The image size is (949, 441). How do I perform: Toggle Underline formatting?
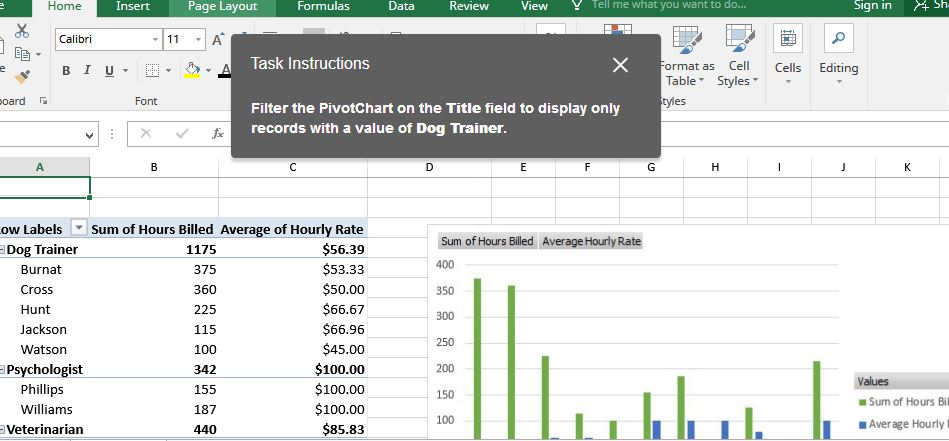click(109, 71)
